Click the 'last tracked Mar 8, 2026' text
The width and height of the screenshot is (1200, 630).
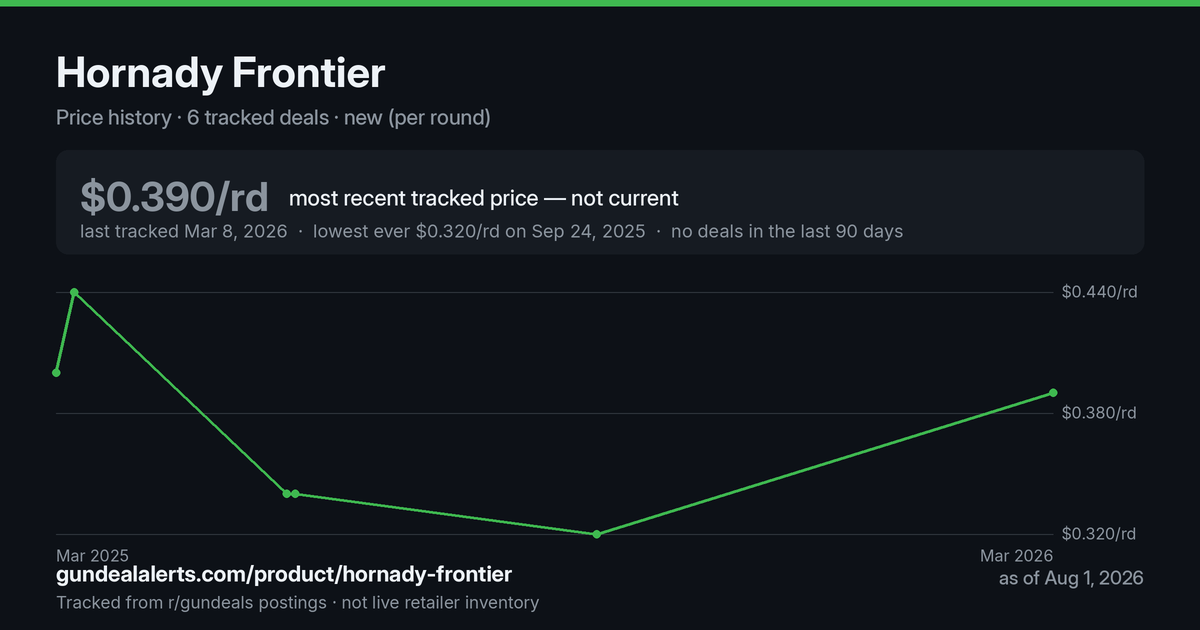(x=184, y=232)
